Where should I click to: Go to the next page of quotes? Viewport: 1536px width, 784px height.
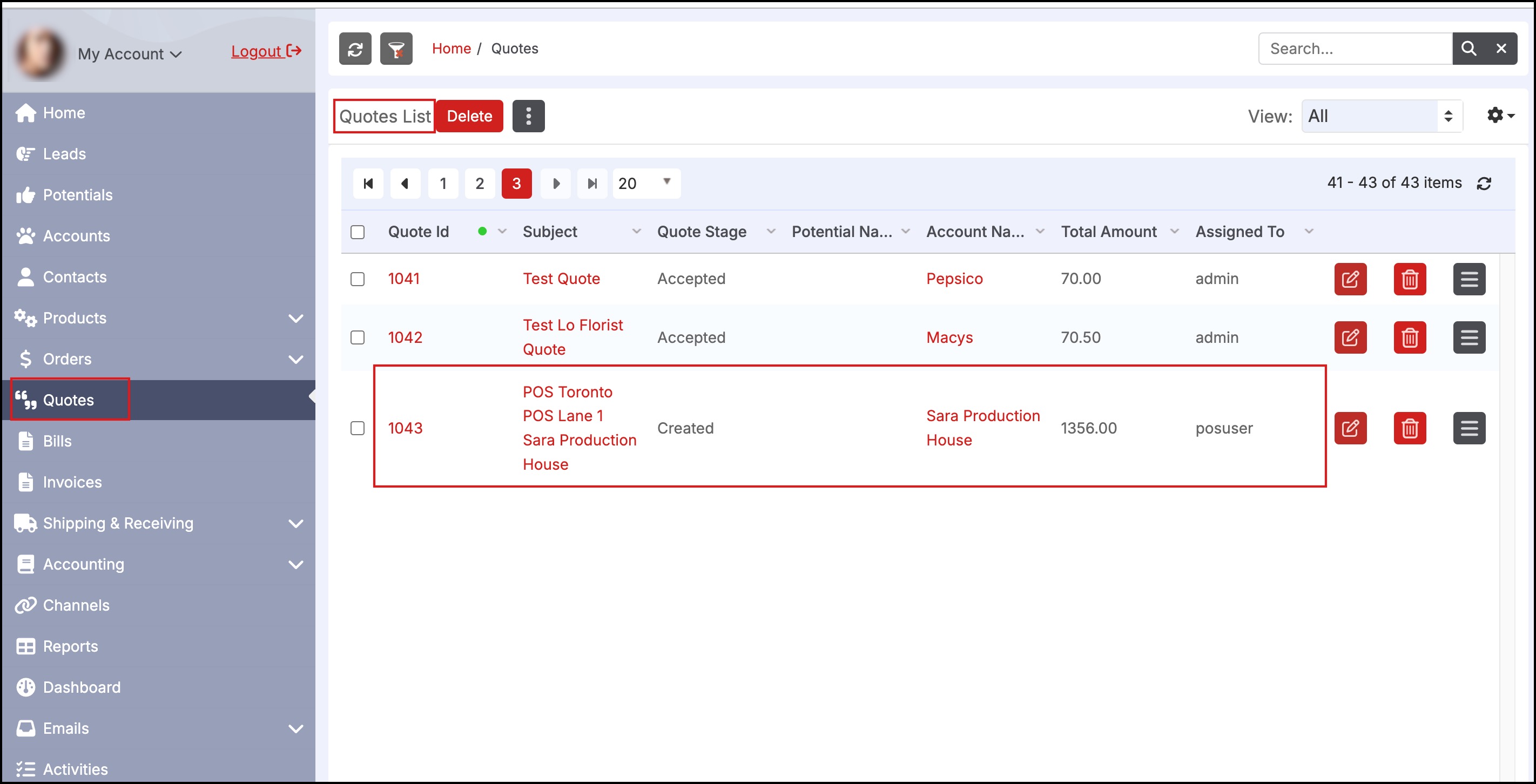tap(555, 184)
